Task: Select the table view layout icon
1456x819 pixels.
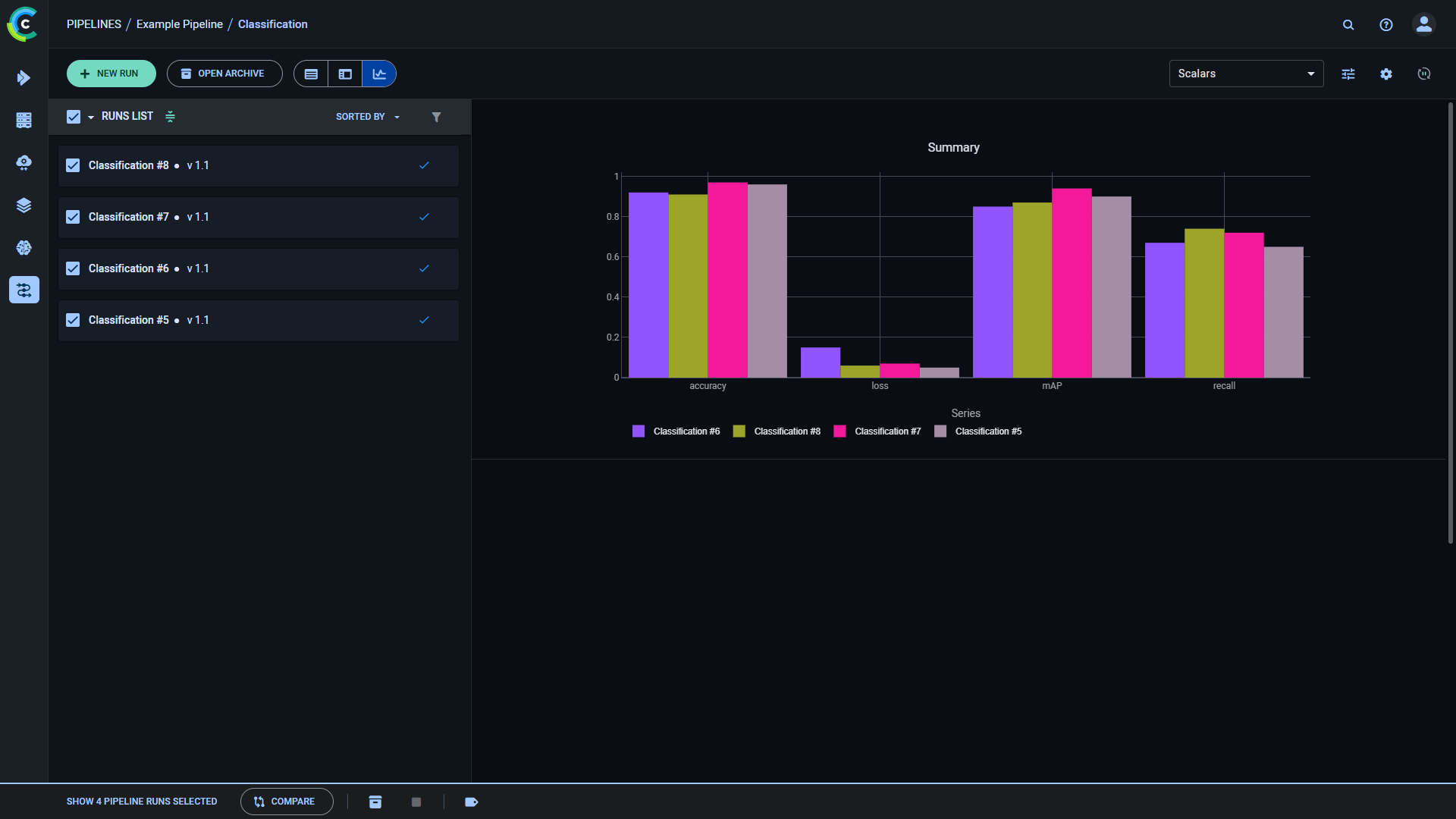Action: coord(312,73)
